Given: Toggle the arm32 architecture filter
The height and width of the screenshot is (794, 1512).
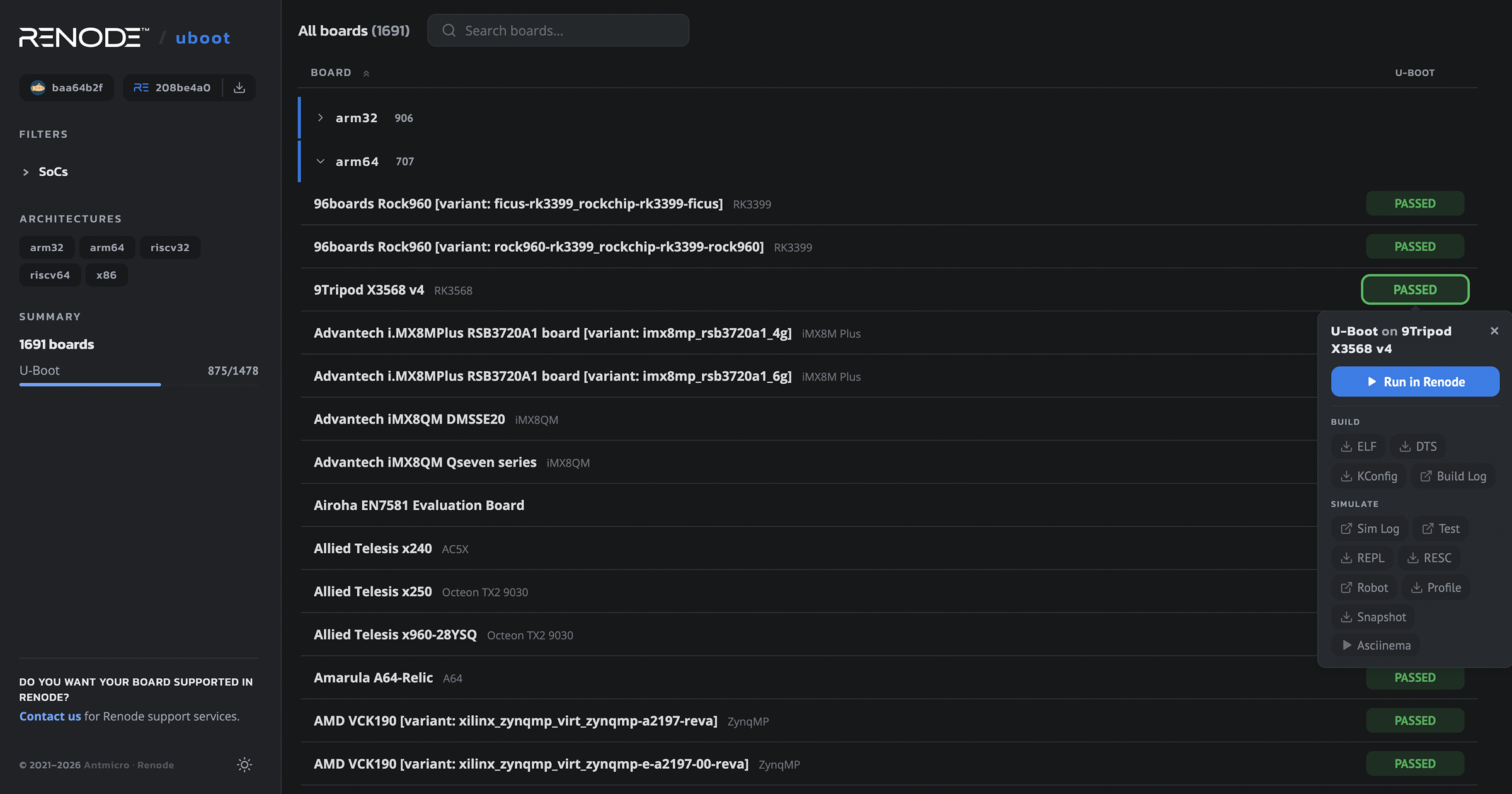Looking at the screenshot, I should [x=47, y=248].
